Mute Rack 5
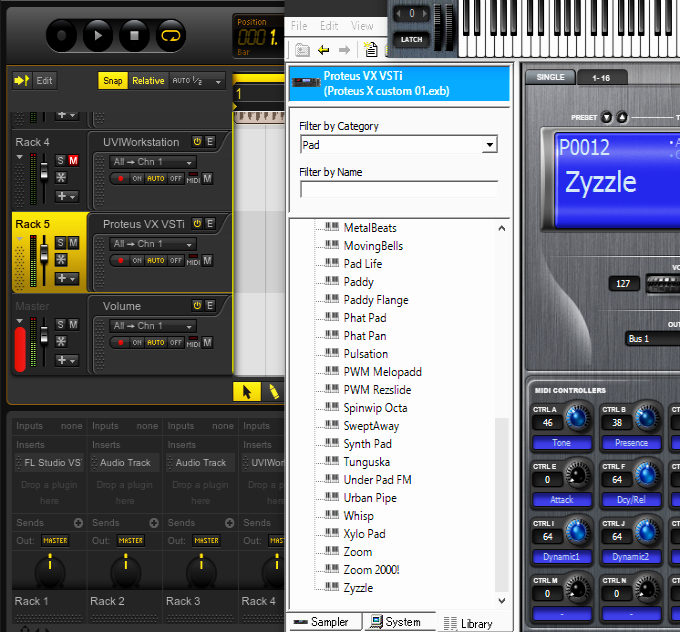The height and width of the screenshot is (632, 680). click(73, 243)
